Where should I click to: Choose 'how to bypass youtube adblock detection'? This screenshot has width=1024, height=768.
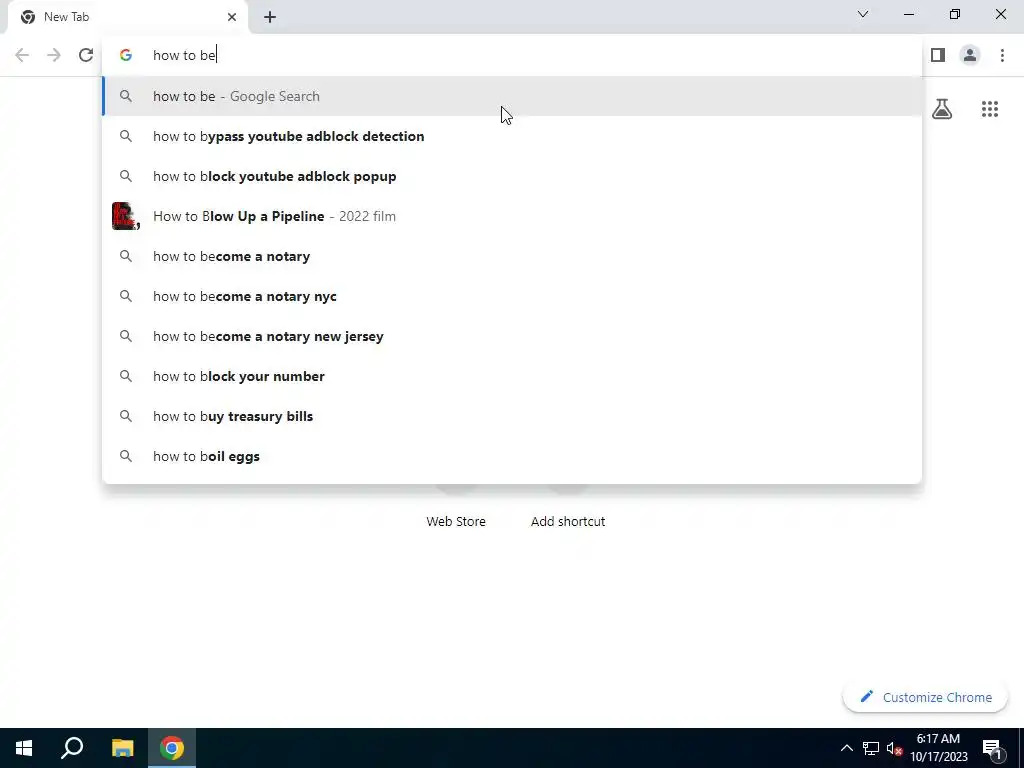[512, 136]
